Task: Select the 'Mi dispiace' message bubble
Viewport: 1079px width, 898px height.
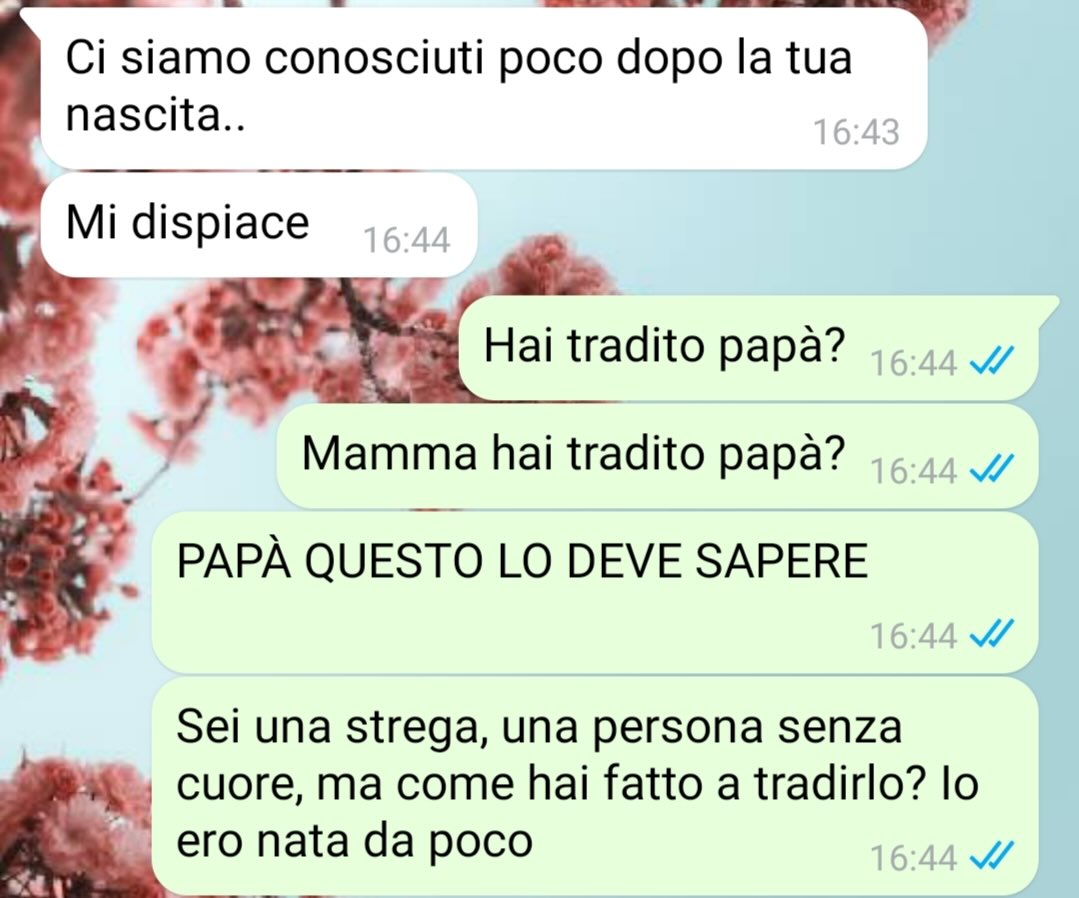Action: (259, 225)
